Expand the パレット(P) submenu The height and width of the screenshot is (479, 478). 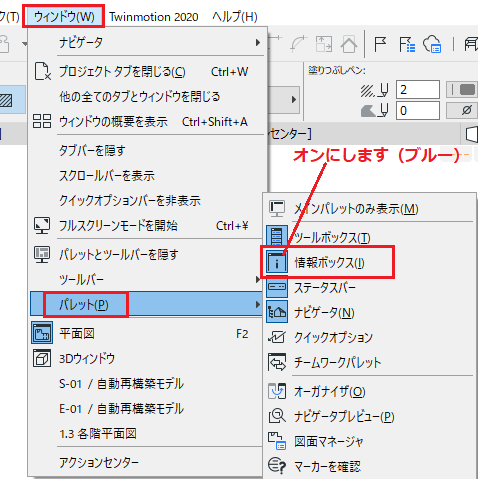[x=146, y=304]
